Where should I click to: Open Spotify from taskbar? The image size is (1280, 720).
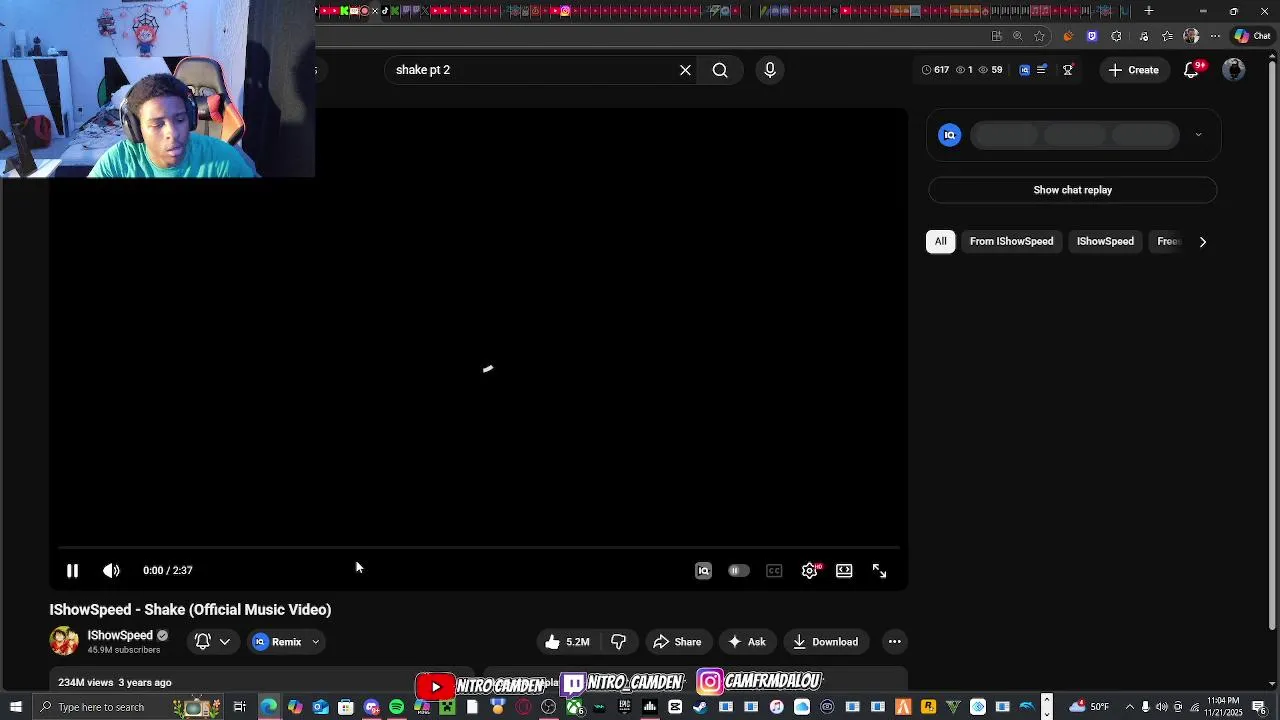coord(397,707)
